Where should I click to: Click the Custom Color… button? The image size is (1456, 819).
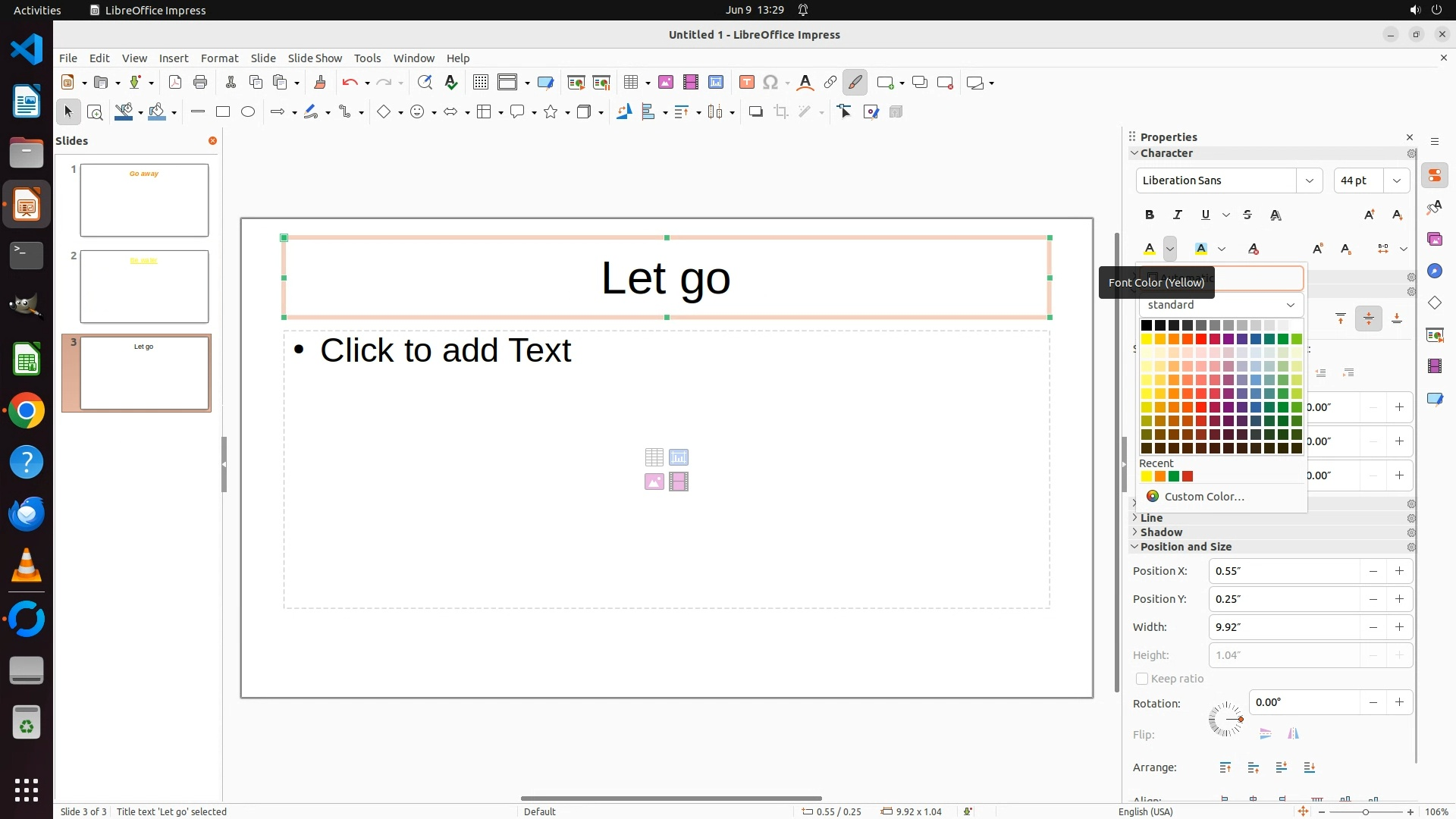[x=1203, y=497]
